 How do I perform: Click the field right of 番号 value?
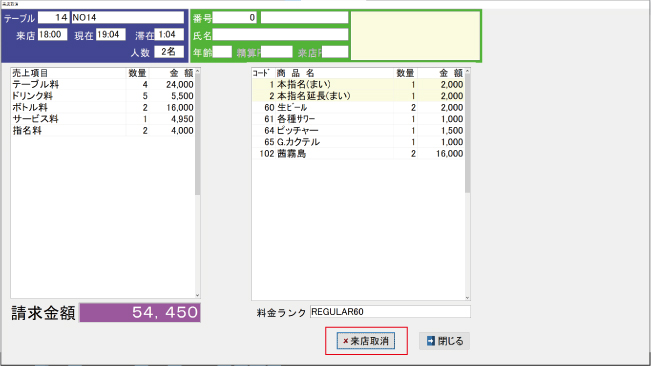pos(304,17)
